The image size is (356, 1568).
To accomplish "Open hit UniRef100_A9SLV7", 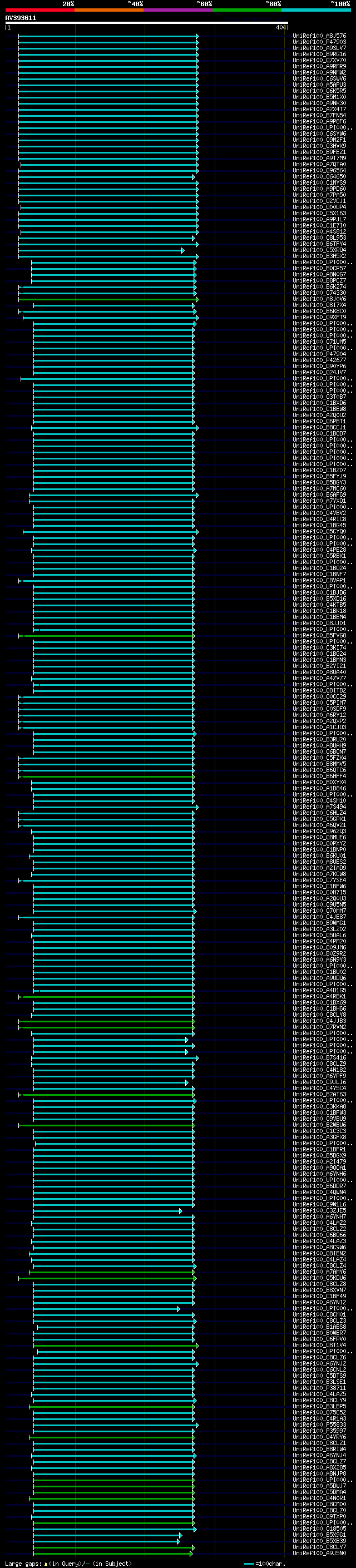I will pos(319,48).
